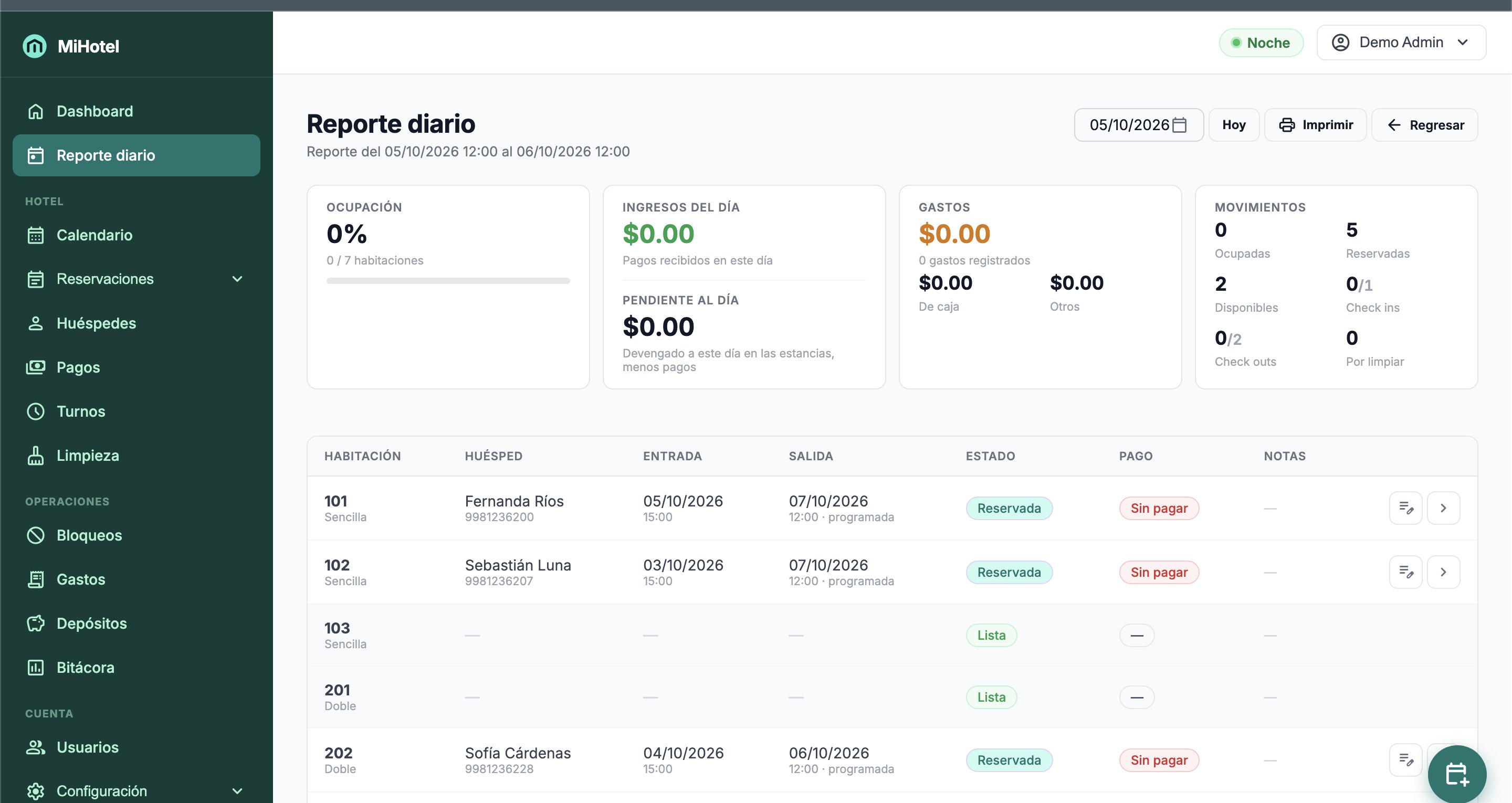Edit notes for room 102 row
Viewport: 1512px width, 803px height.
pos(1405,572)
